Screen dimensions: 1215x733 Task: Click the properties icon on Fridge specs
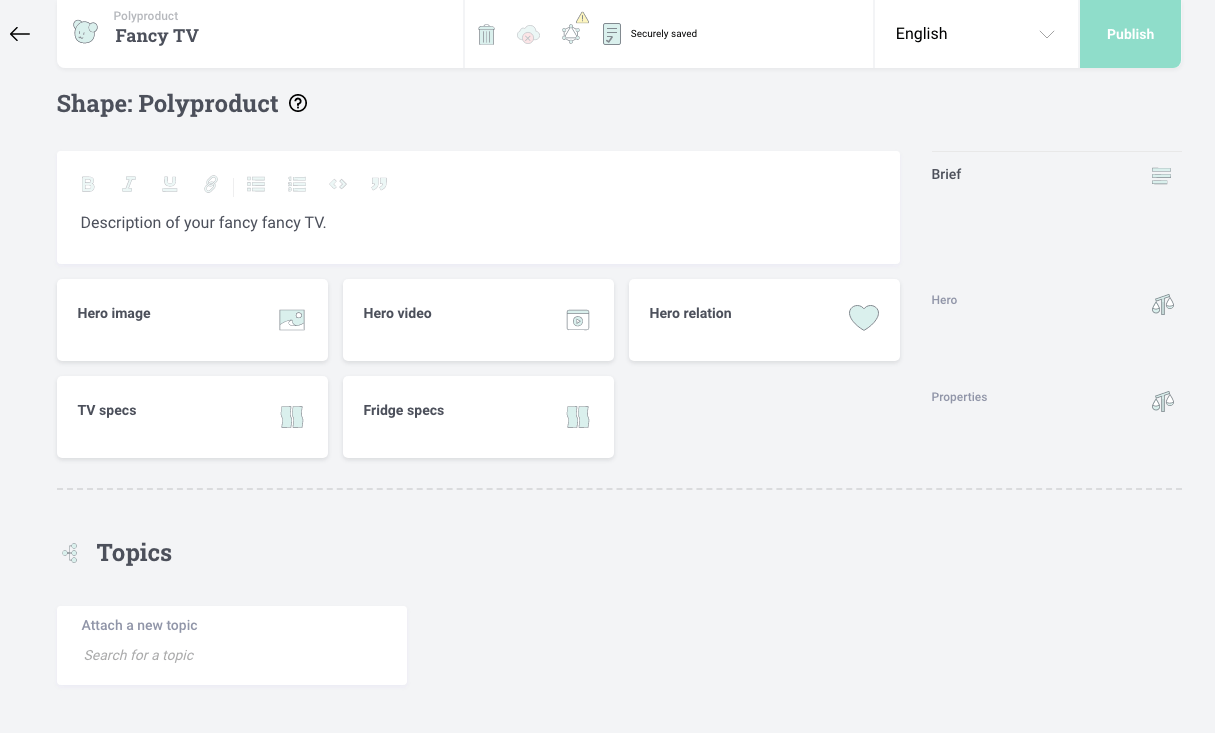(578, 417)
